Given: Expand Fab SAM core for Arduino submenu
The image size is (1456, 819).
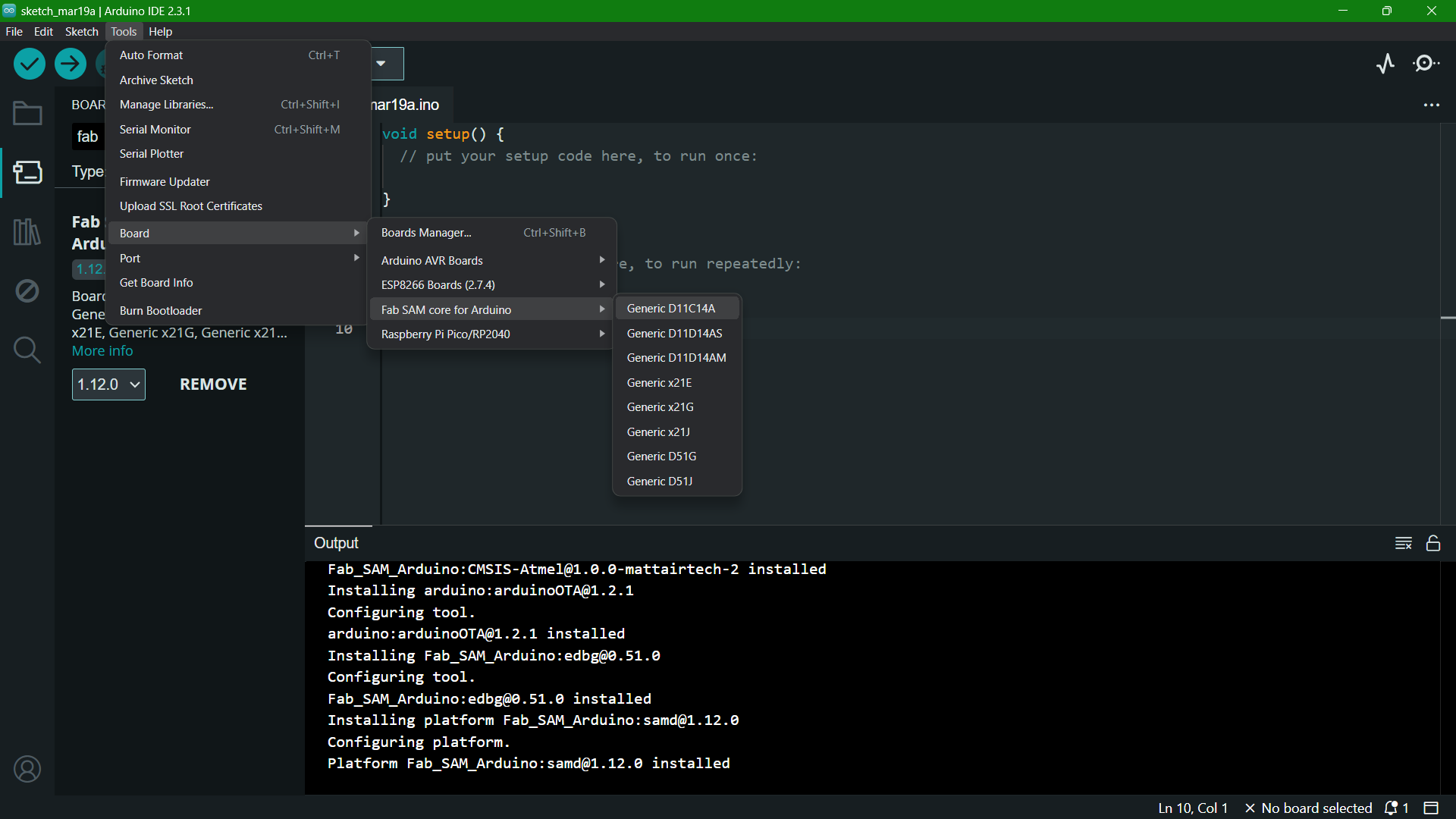Looking at the screenshot, I should pyautogui.click(x=492, y=310).
